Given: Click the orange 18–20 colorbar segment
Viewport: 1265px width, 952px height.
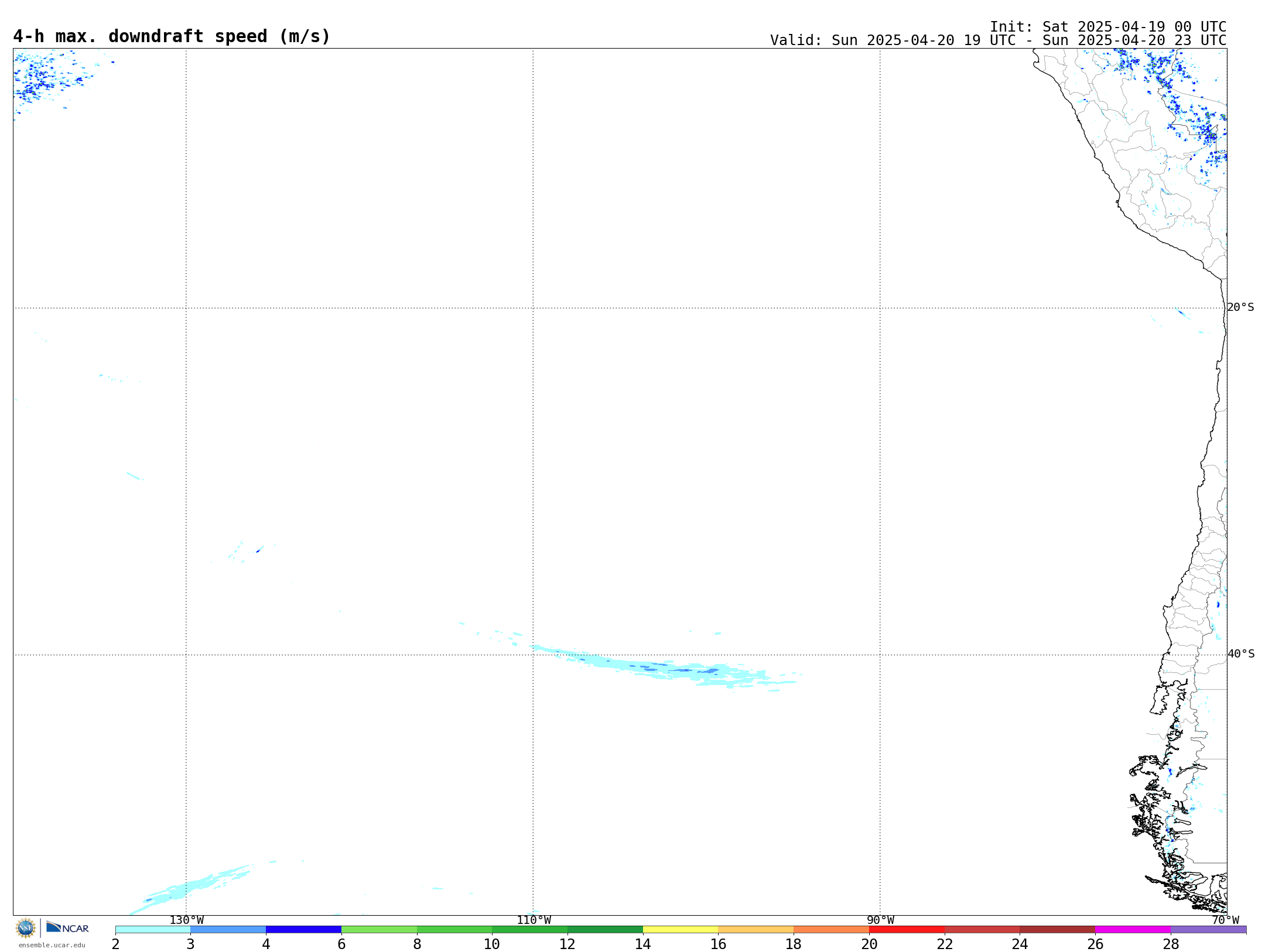Looking at the screenshot, I should click(831, 930).
